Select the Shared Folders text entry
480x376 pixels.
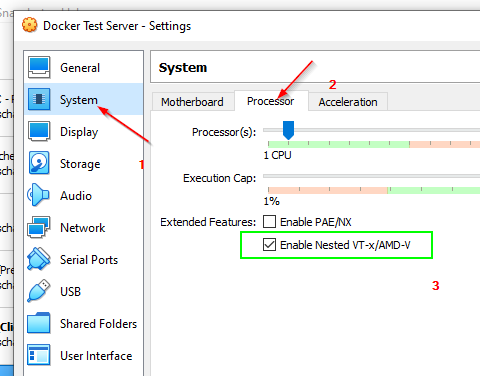(98, 324)
